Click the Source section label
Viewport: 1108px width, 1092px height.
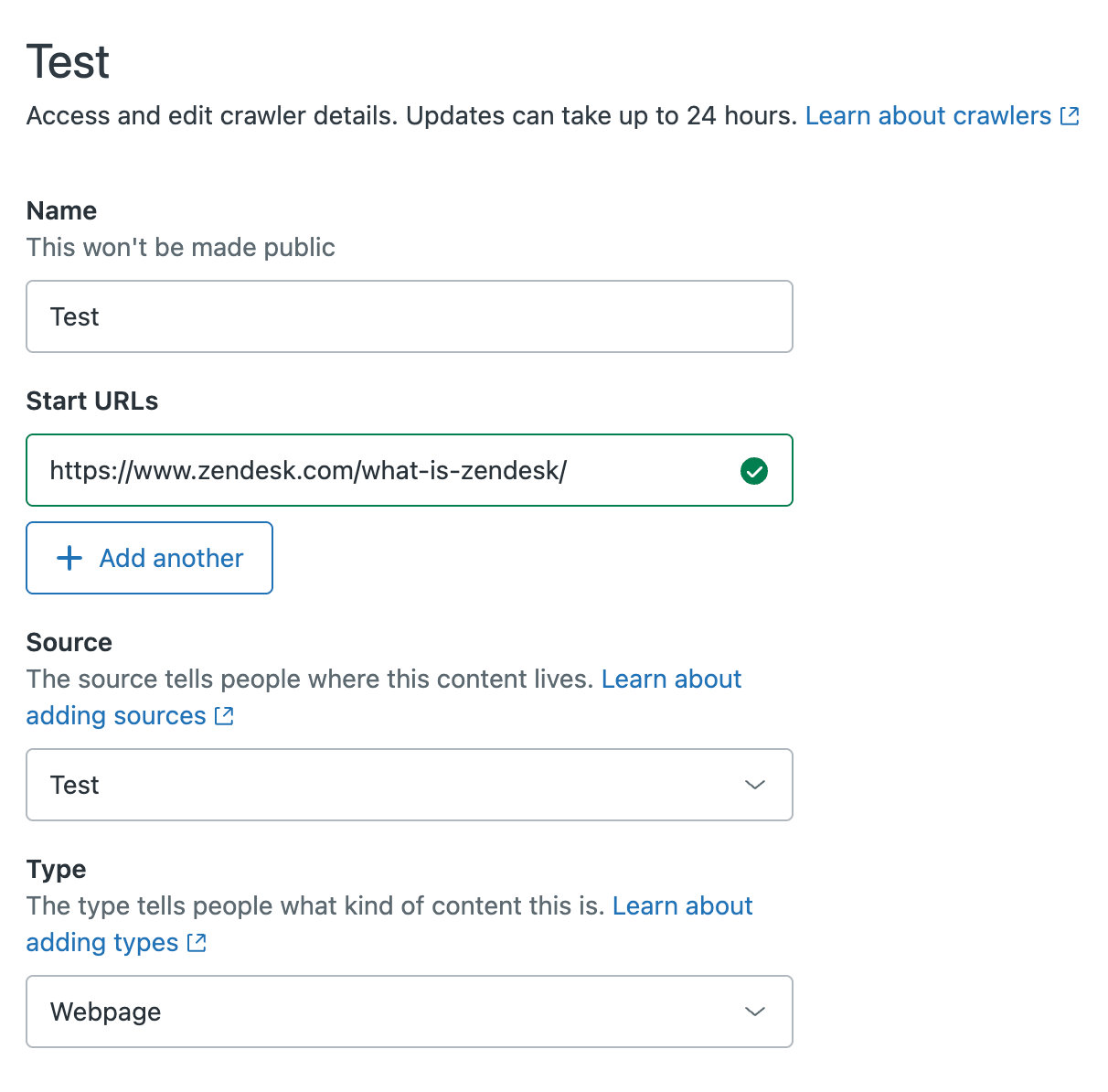69,642
